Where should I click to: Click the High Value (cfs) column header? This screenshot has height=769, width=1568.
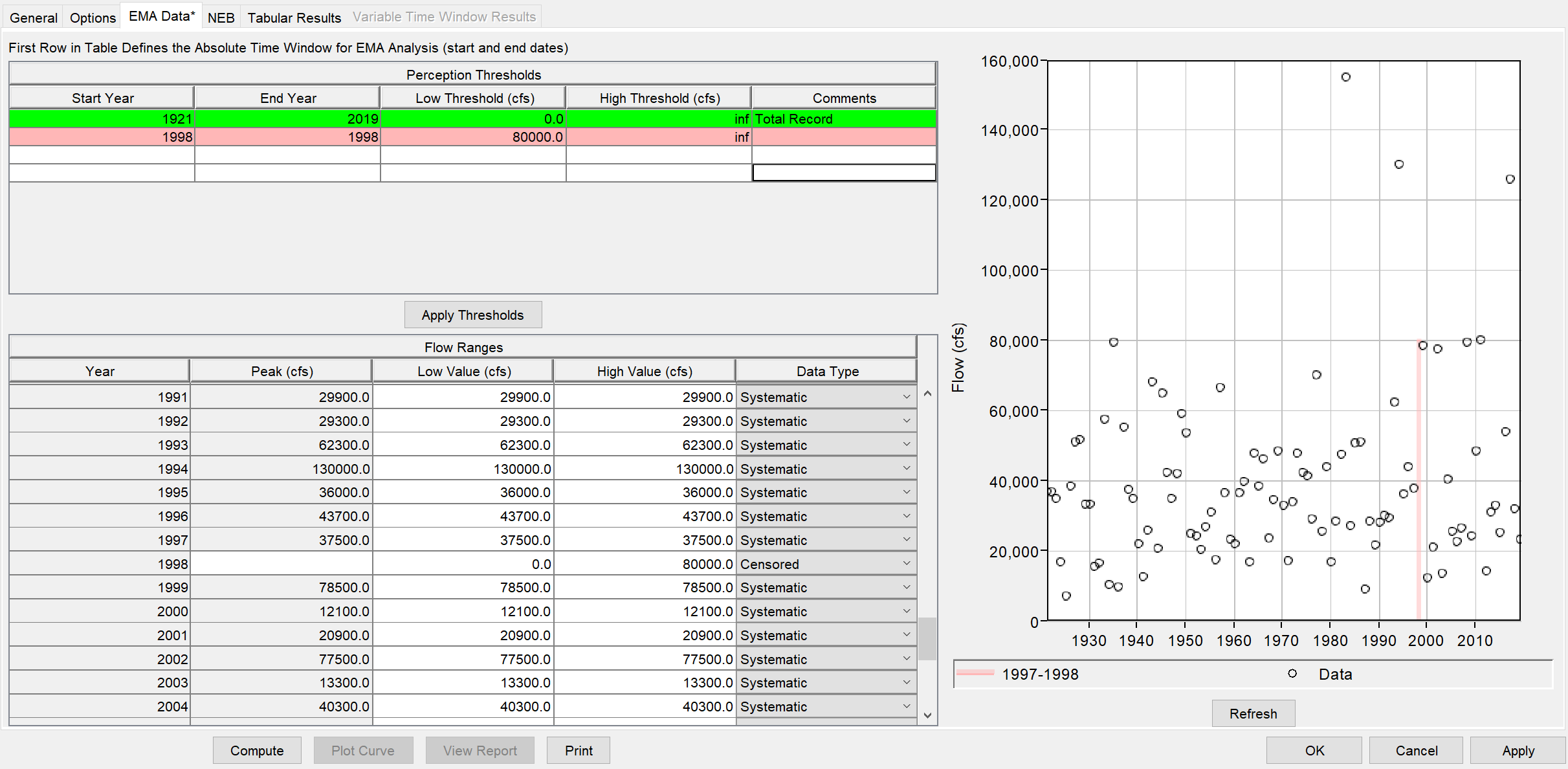point(645,371)
